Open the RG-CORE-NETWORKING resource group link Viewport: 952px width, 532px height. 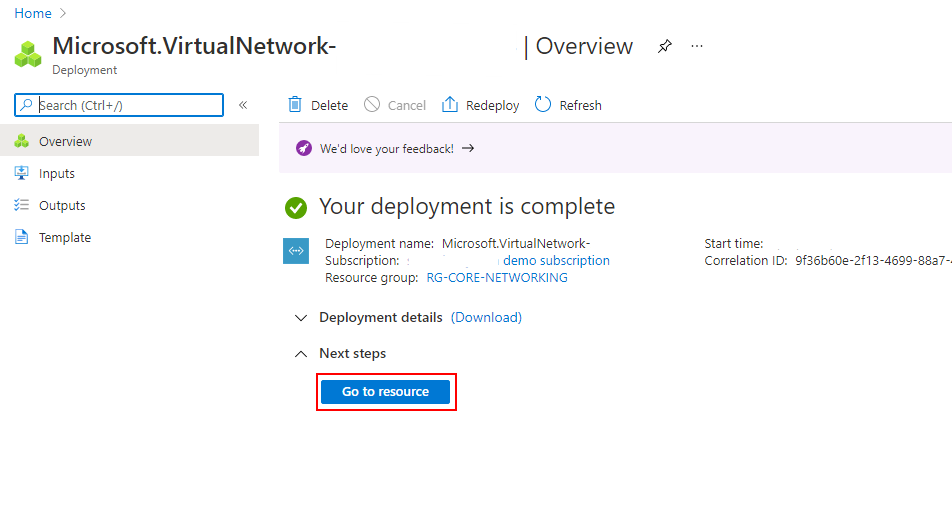[x=497, y=278]
